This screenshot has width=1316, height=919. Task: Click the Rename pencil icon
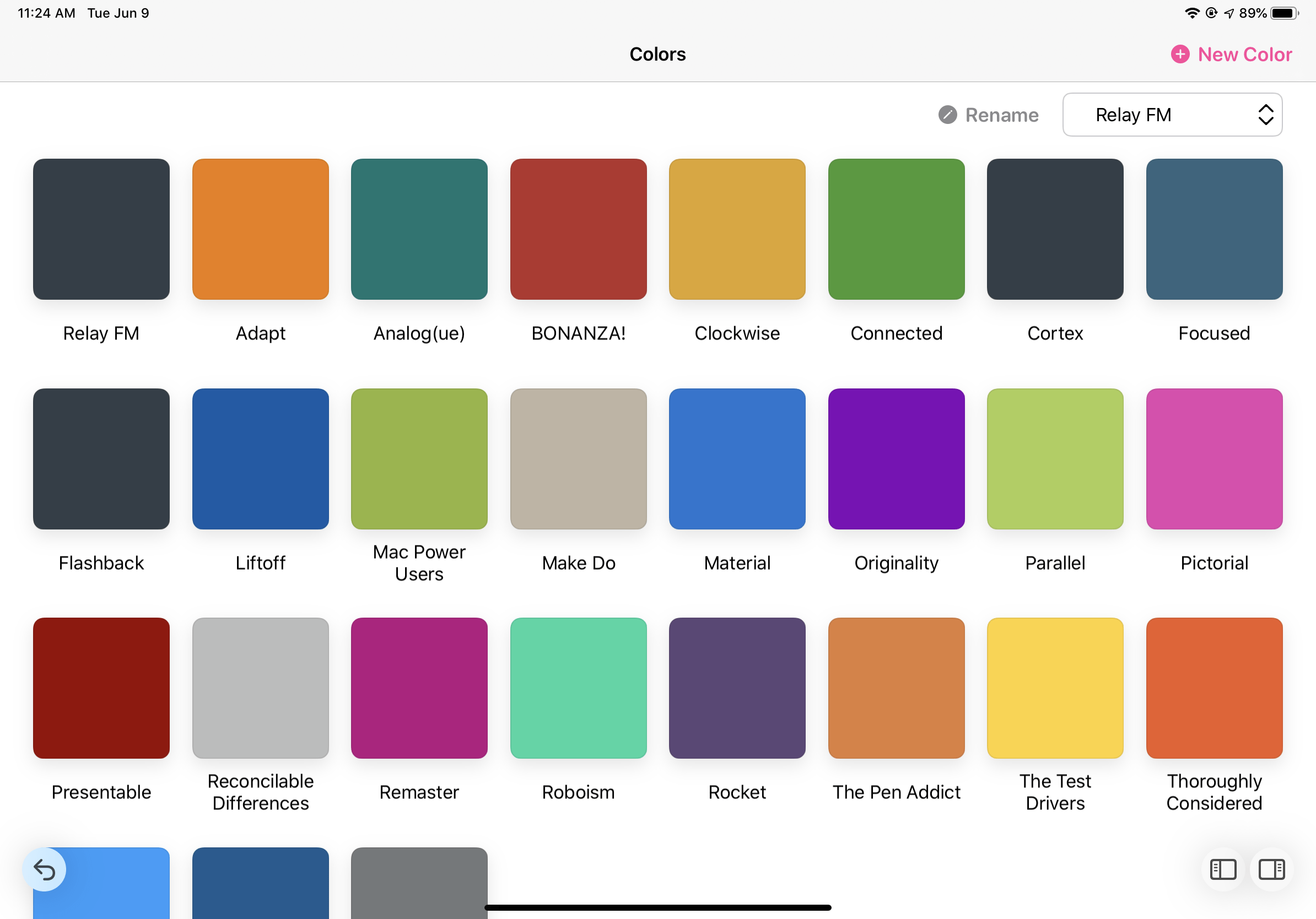click(x=947, y=115)
